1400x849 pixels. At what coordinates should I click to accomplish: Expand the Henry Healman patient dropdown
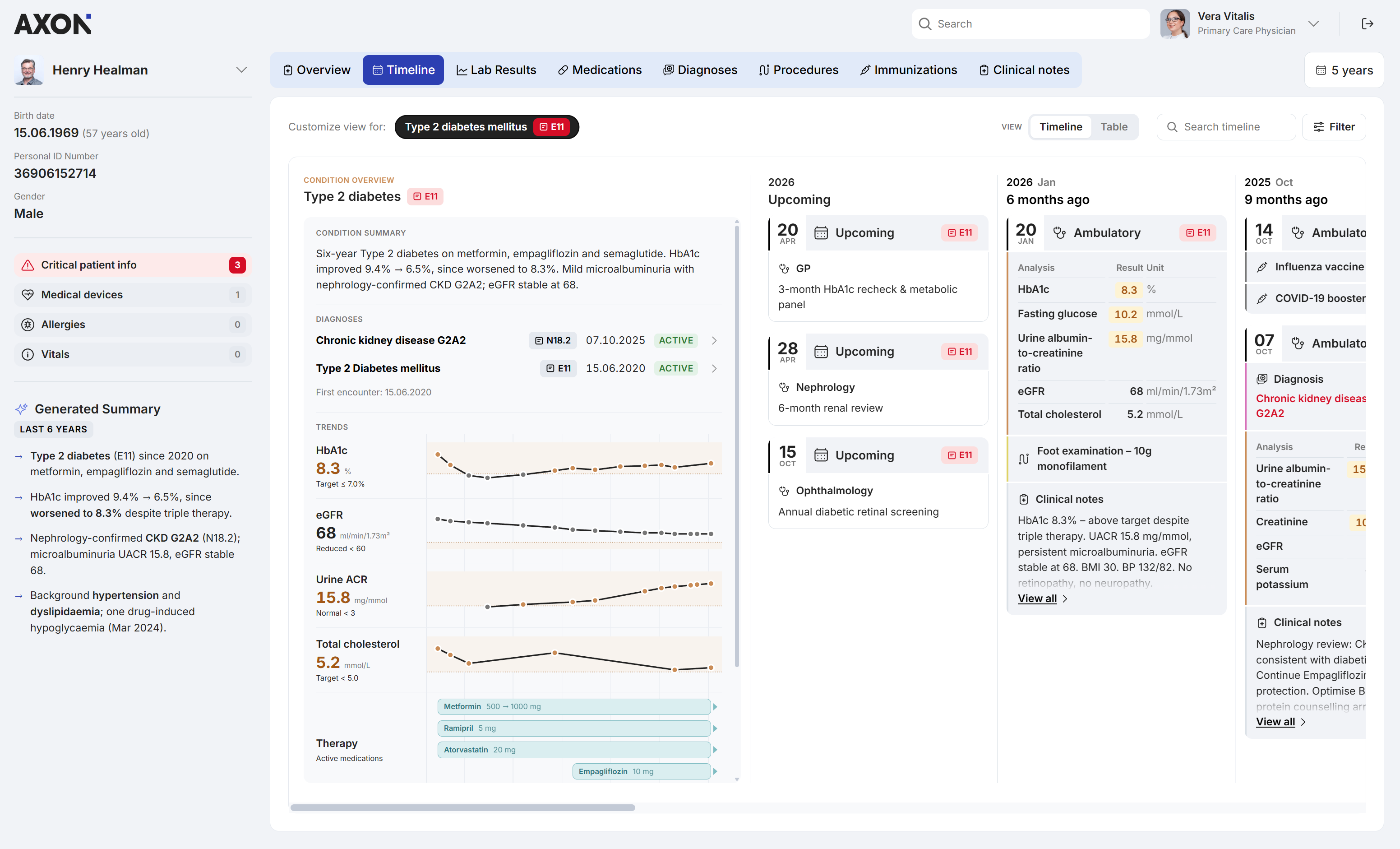pos(241,70)
